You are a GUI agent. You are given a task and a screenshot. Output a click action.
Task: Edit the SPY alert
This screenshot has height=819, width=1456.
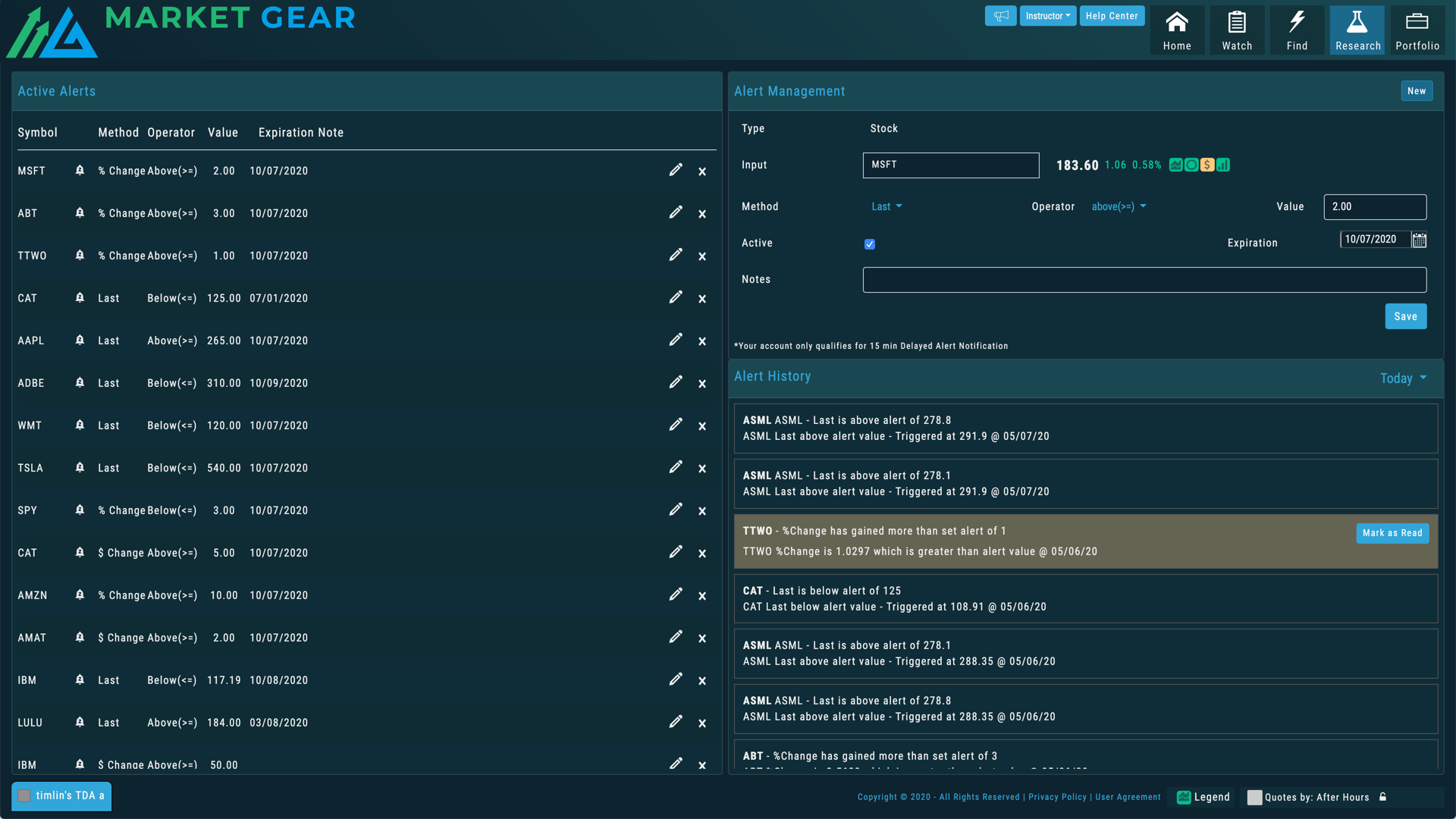[x=676, y=510]
